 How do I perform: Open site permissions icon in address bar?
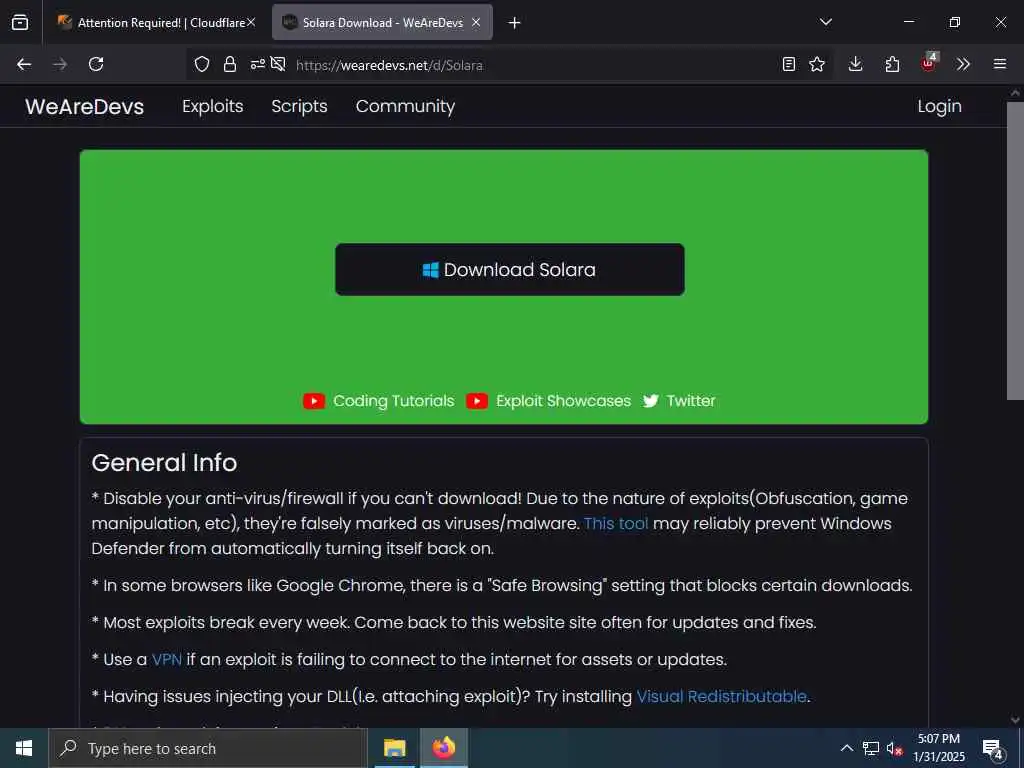[257, 64]
